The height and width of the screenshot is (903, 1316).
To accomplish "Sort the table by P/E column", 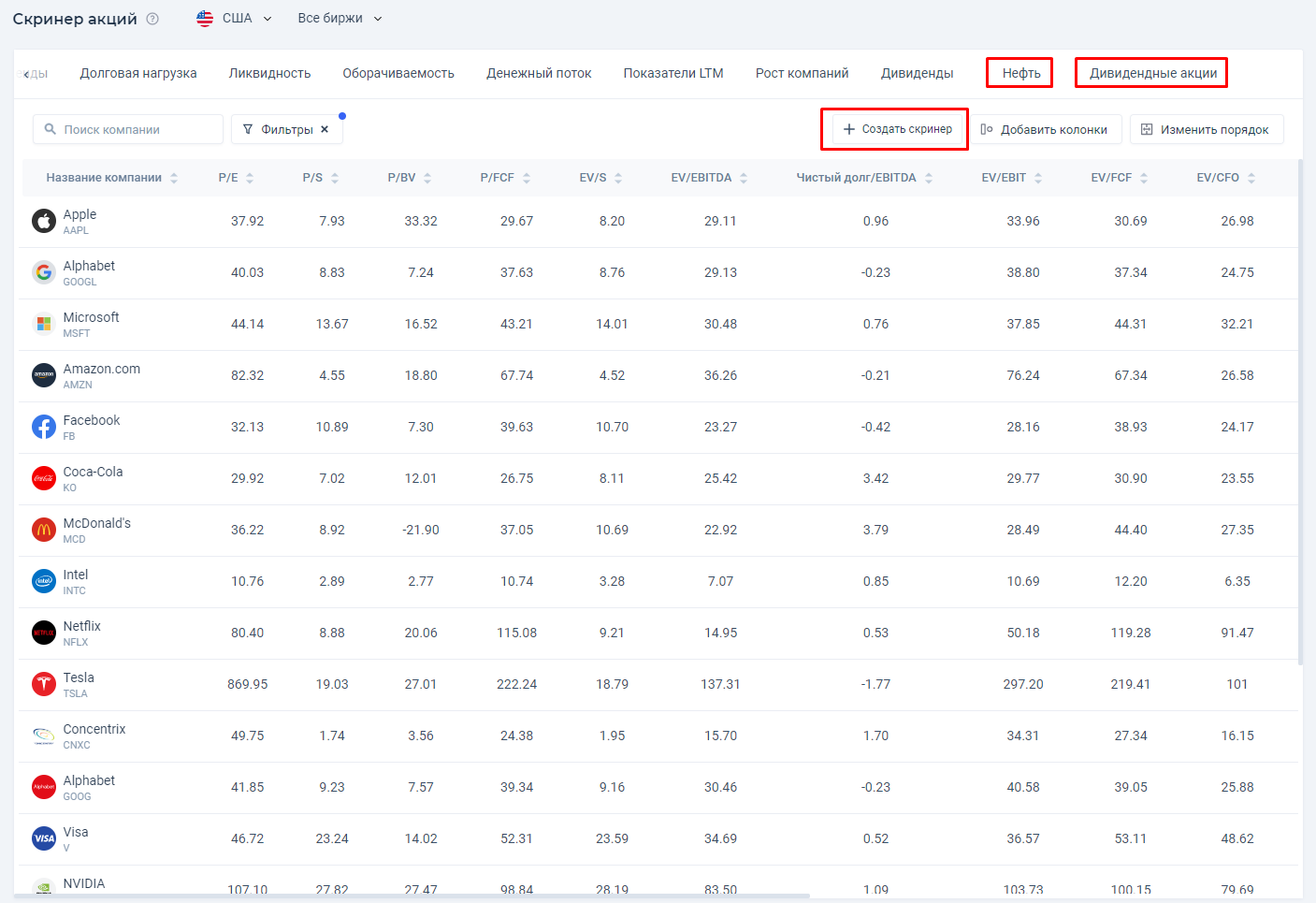I will (x=236, y=178).
